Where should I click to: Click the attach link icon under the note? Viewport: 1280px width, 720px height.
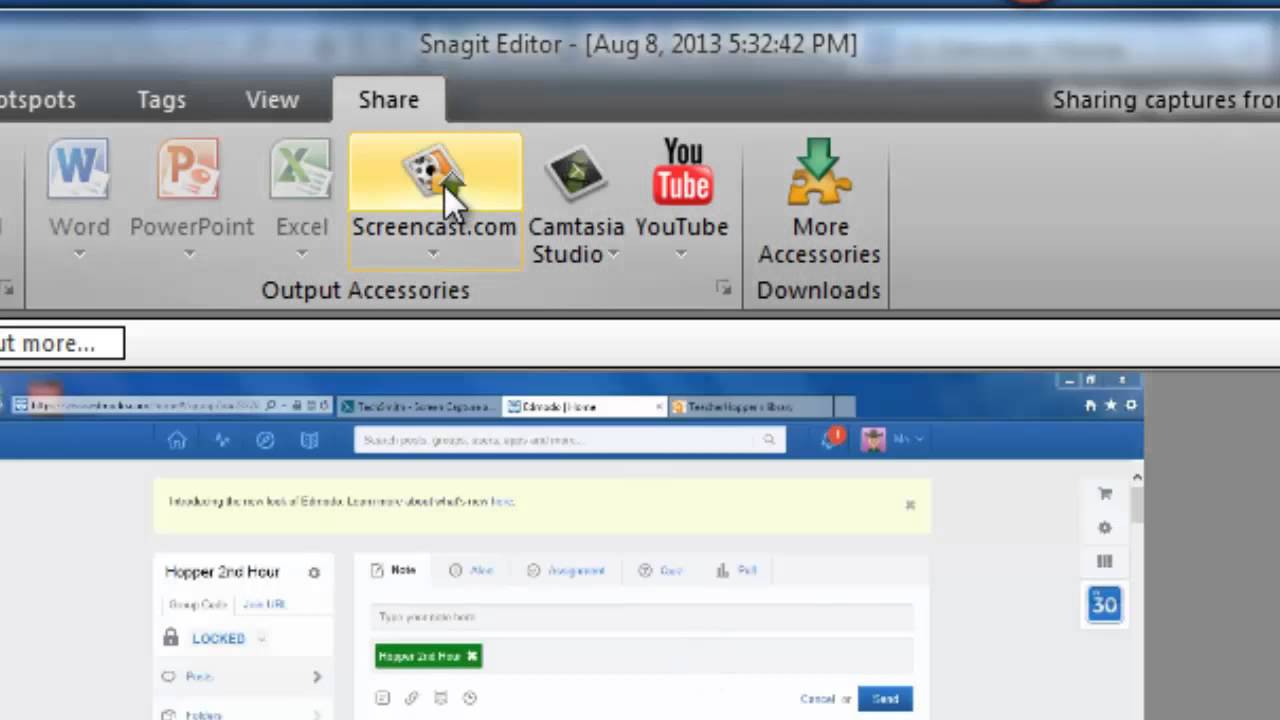pos(411,698)
